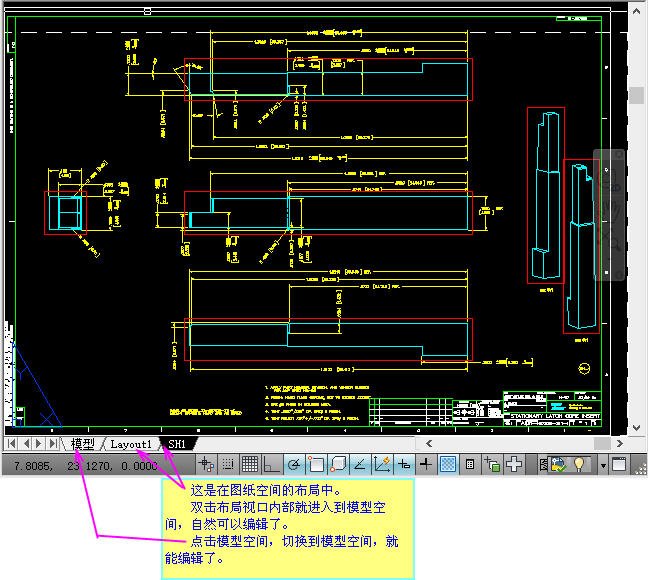Switch to the Layout1 tab
648x580 pixels.
pyautogui.click(x=131, y=443)
